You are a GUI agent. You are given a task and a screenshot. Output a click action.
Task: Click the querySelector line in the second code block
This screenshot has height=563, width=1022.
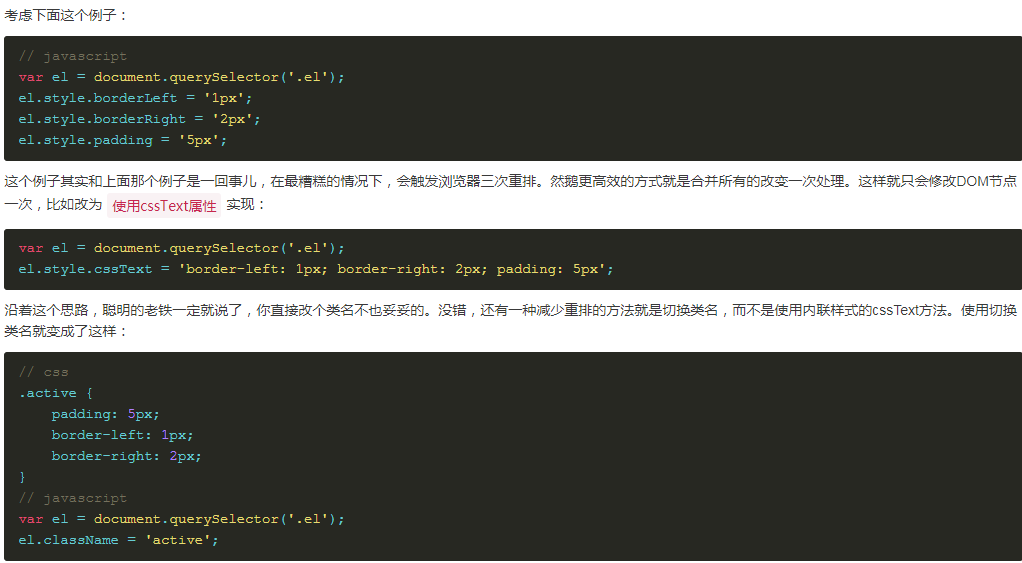click(181, 248)
